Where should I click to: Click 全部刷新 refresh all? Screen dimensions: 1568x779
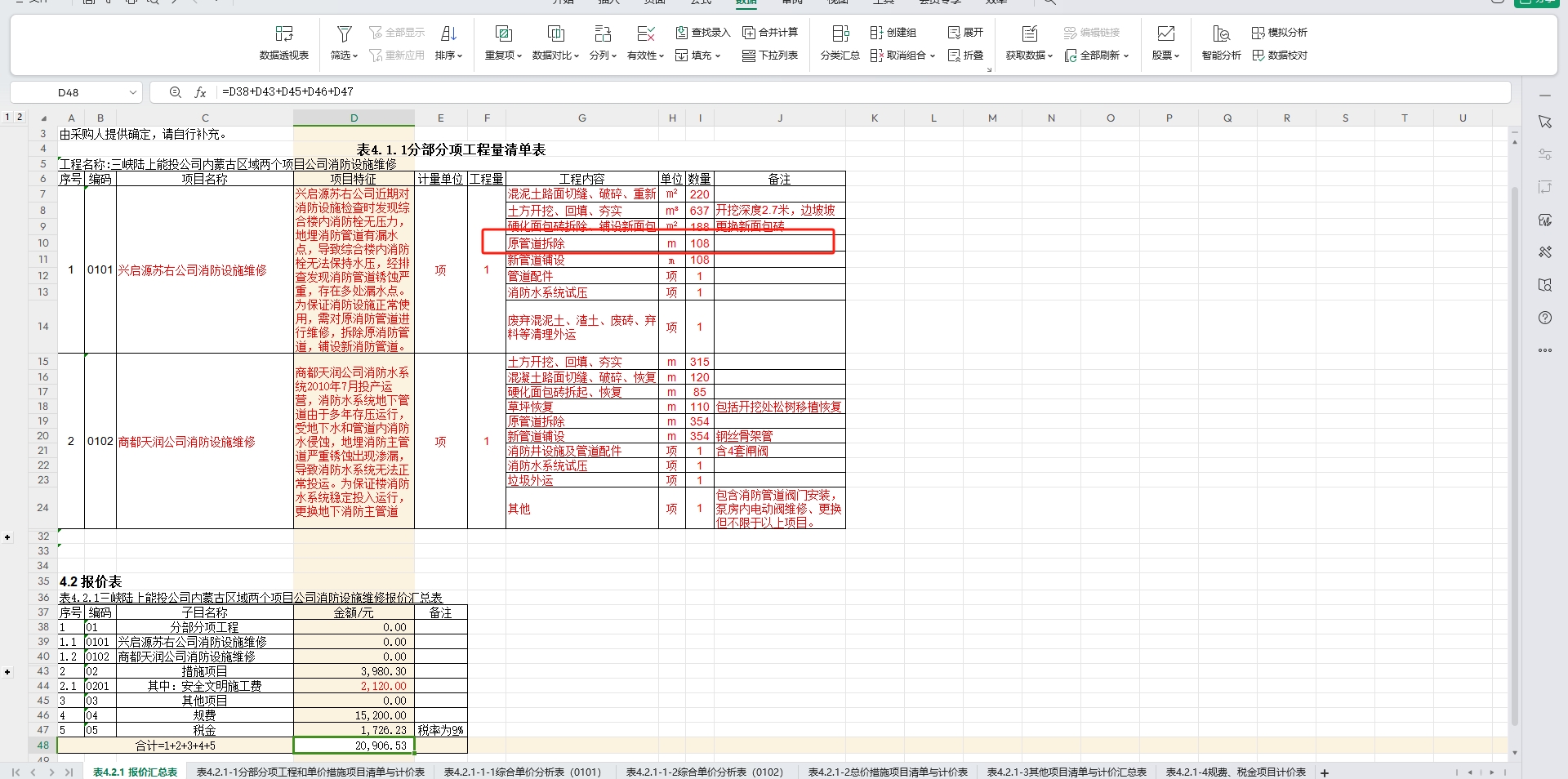[x=1097, y=56]
